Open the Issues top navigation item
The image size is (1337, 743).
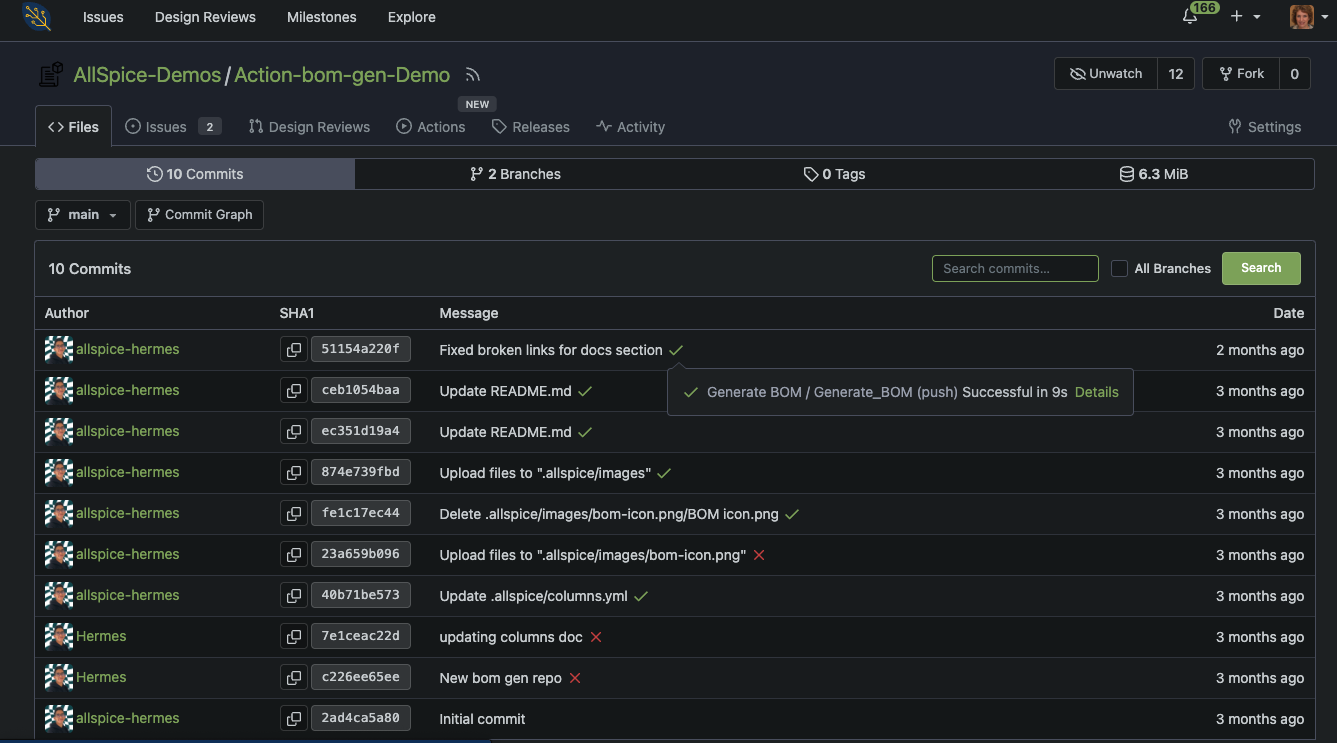103,17
